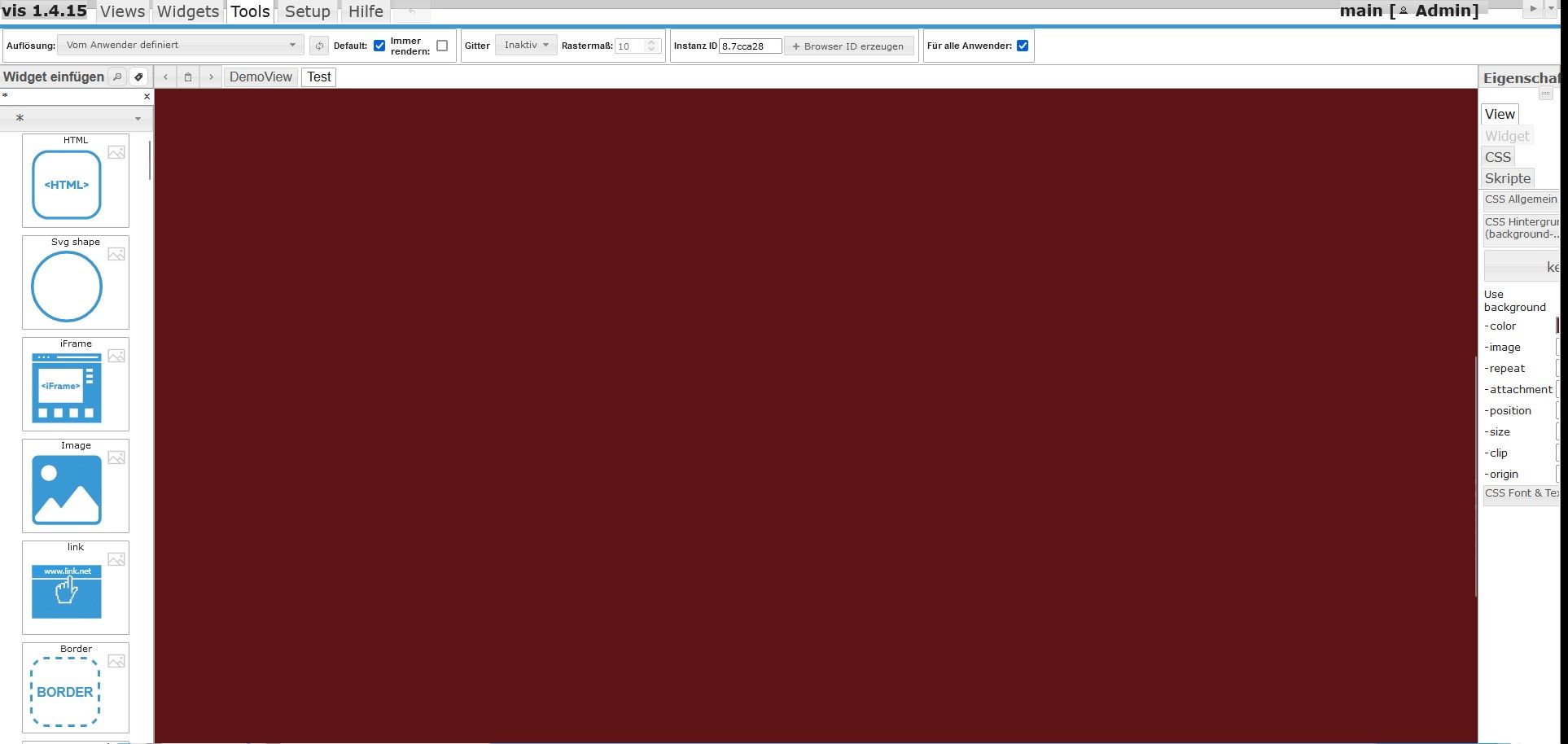
Task: Select the Test view tab
Action: coord(319,77)
